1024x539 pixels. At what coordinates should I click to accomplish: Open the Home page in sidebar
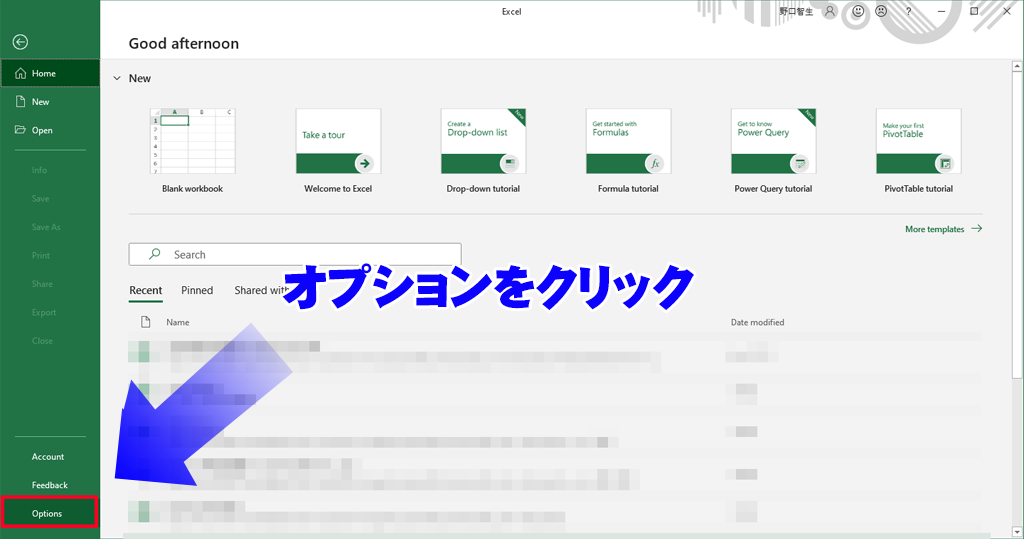(50, 73)
